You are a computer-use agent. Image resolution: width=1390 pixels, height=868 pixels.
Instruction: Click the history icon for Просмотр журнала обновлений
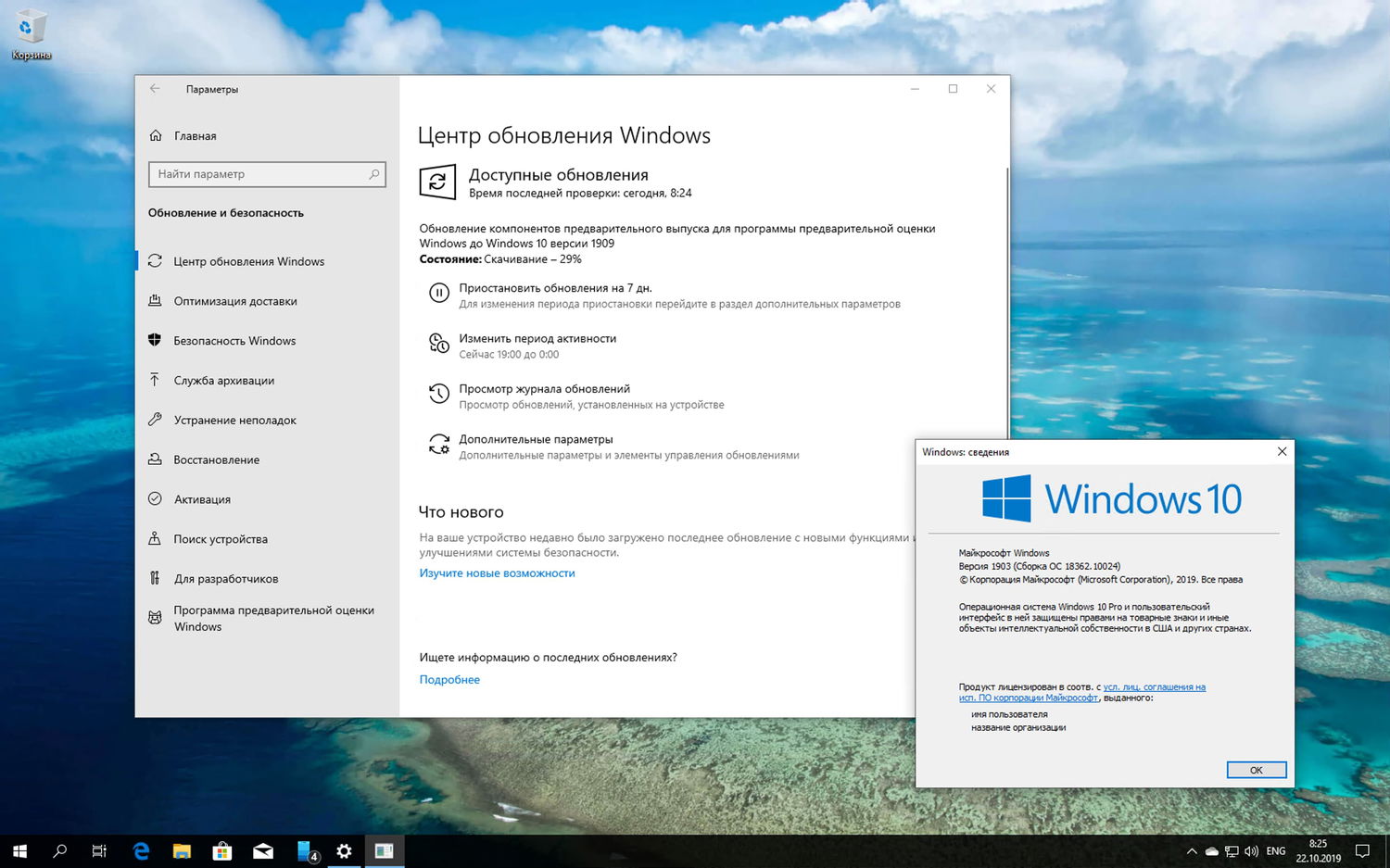pyautogui.click(x=438, y=395)
